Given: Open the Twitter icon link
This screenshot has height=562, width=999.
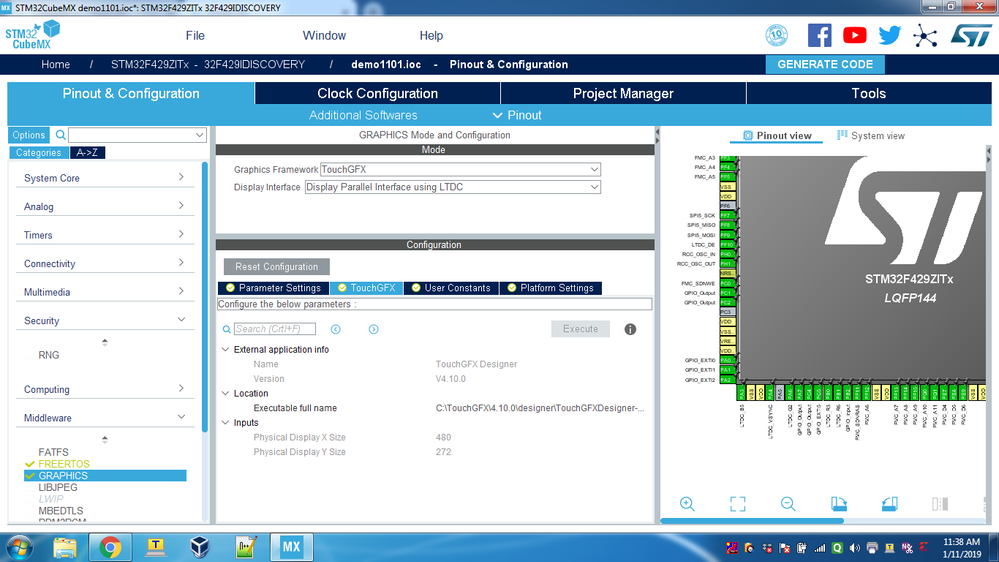Looking at the screenshot, I should tap(889, 35).
